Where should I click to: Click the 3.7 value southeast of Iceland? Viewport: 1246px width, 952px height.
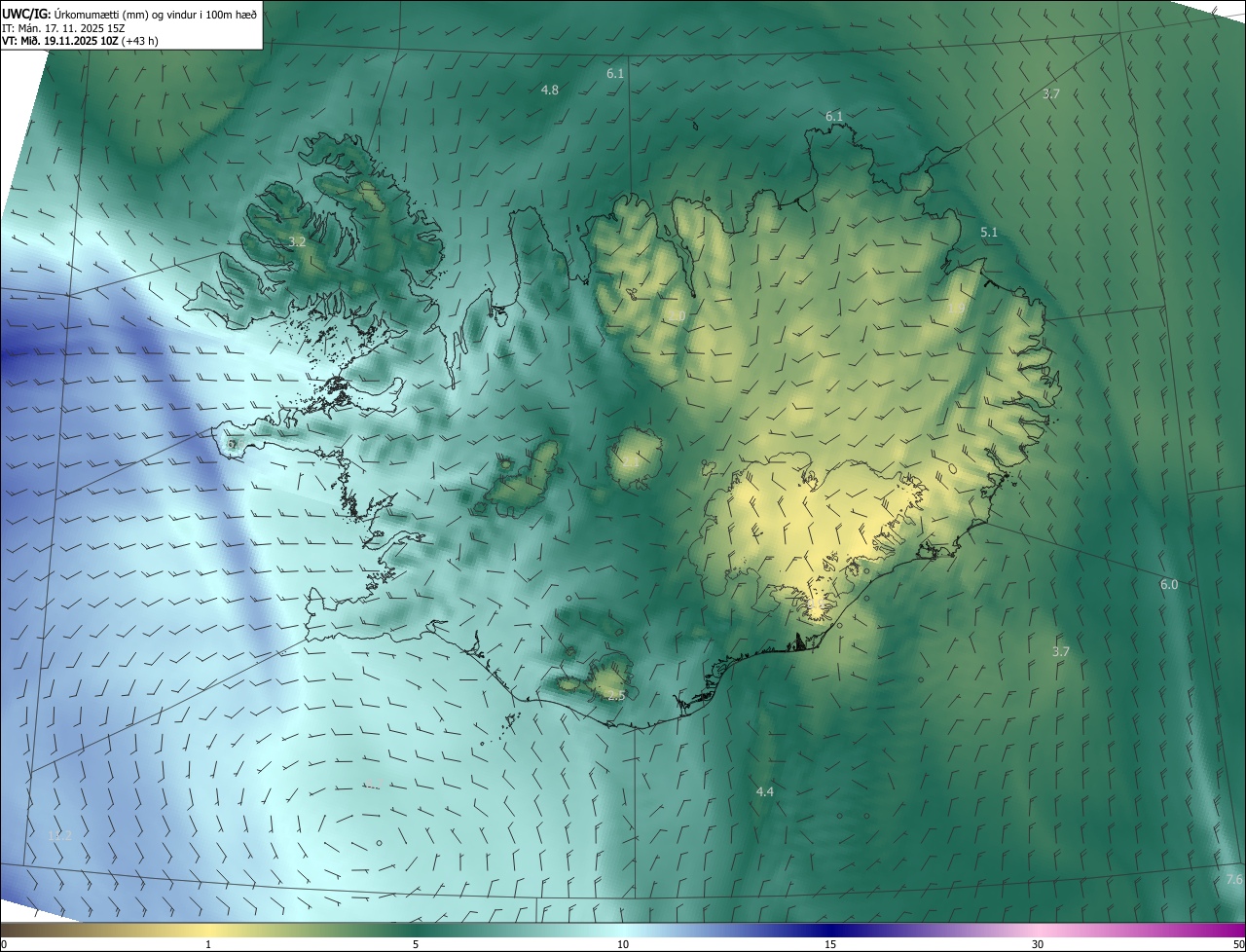(x=1061, y=651)
